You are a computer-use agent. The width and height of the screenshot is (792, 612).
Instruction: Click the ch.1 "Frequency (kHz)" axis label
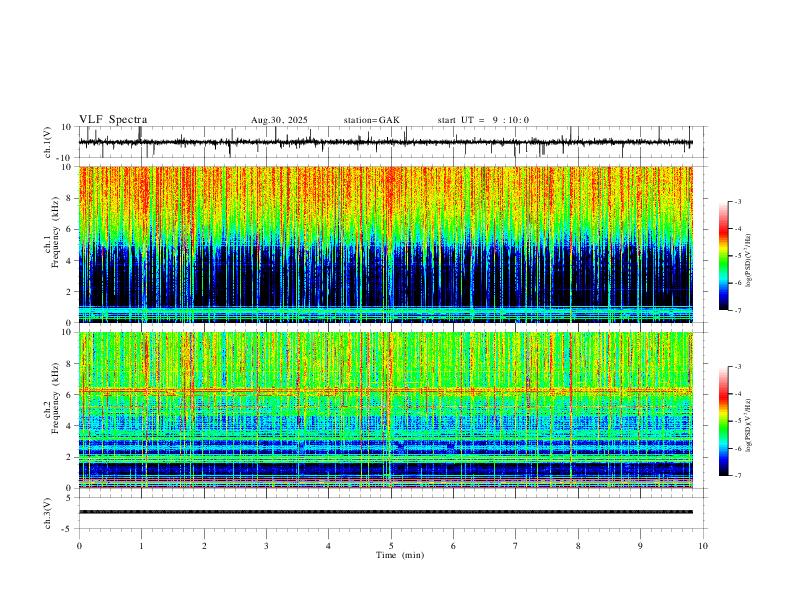tap(55, 233)
